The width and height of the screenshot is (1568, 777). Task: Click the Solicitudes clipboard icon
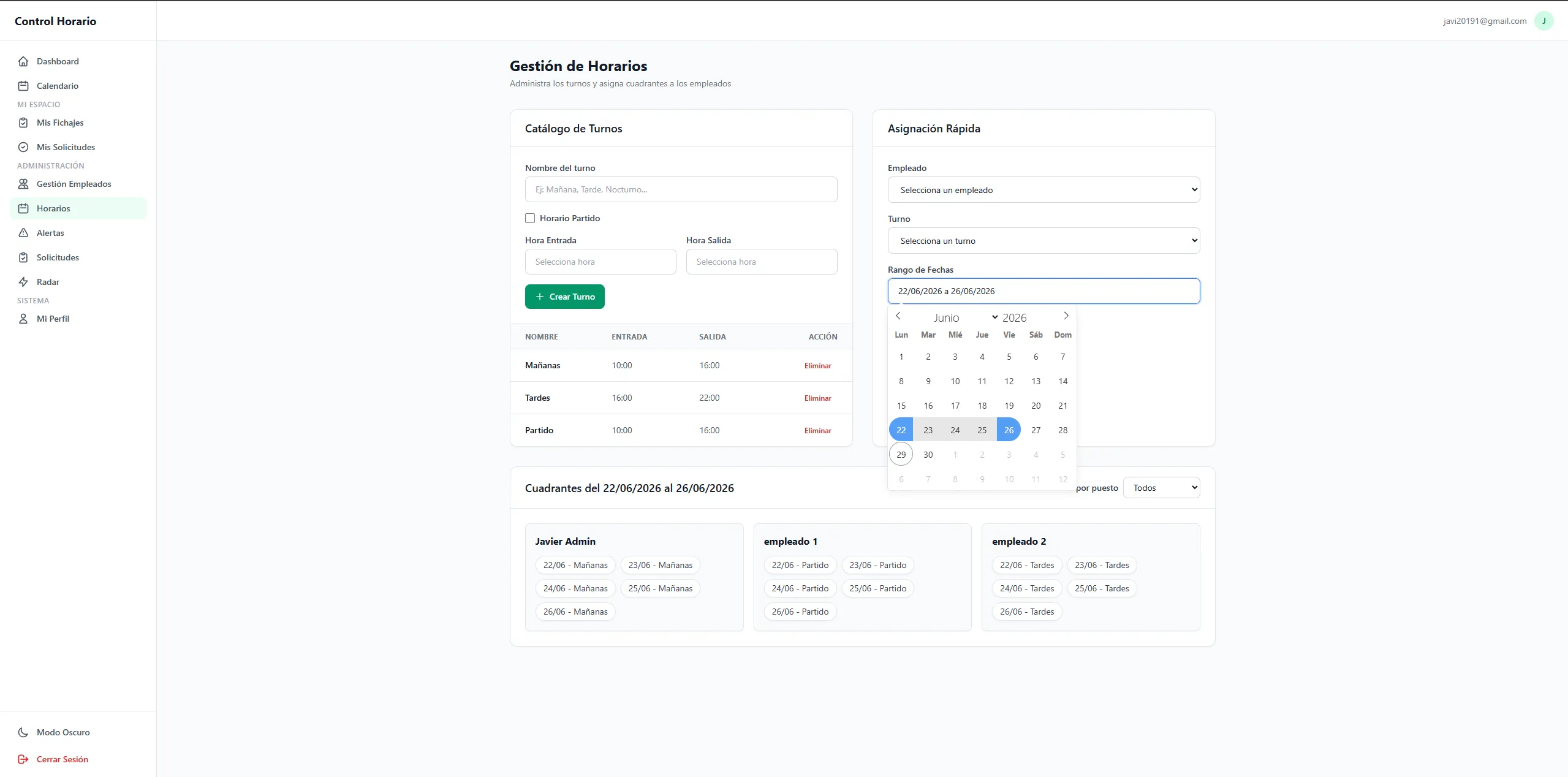23,257
